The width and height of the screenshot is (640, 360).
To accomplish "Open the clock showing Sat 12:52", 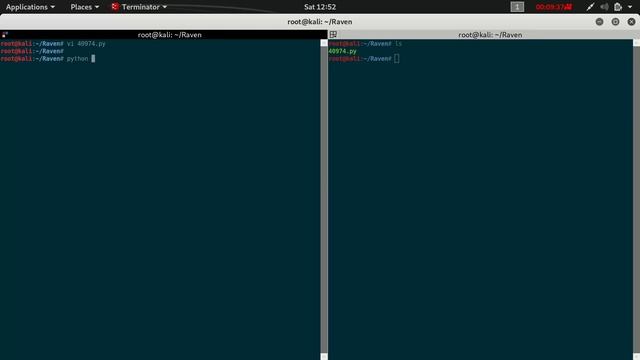I will [320, 7].
